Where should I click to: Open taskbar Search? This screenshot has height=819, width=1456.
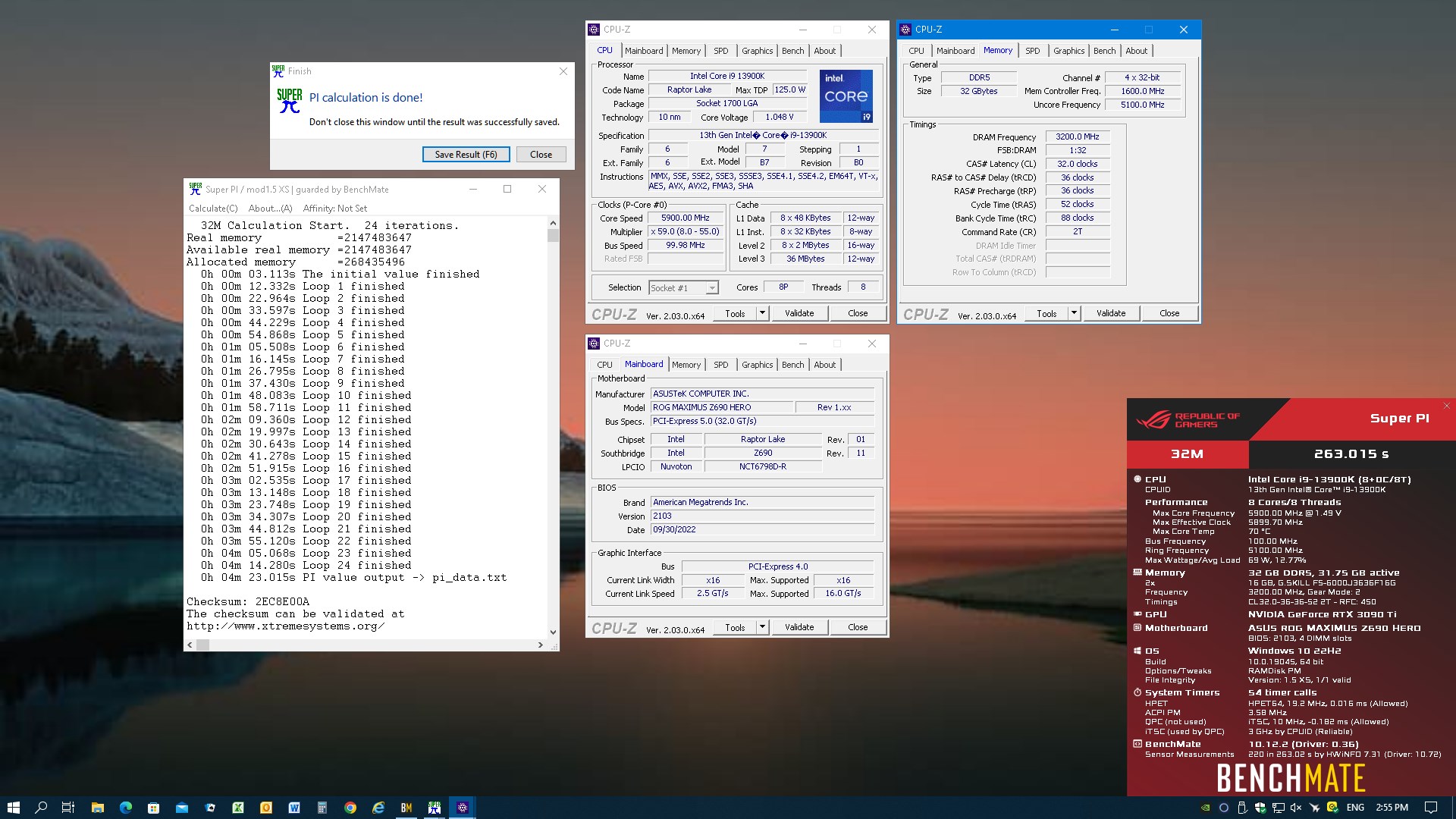point(41,808)
